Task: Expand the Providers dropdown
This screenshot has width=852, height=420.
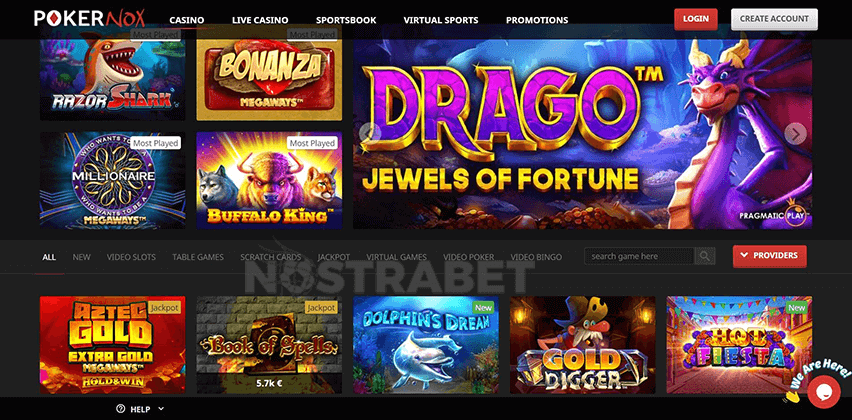Action: click(x=769, y=256)
